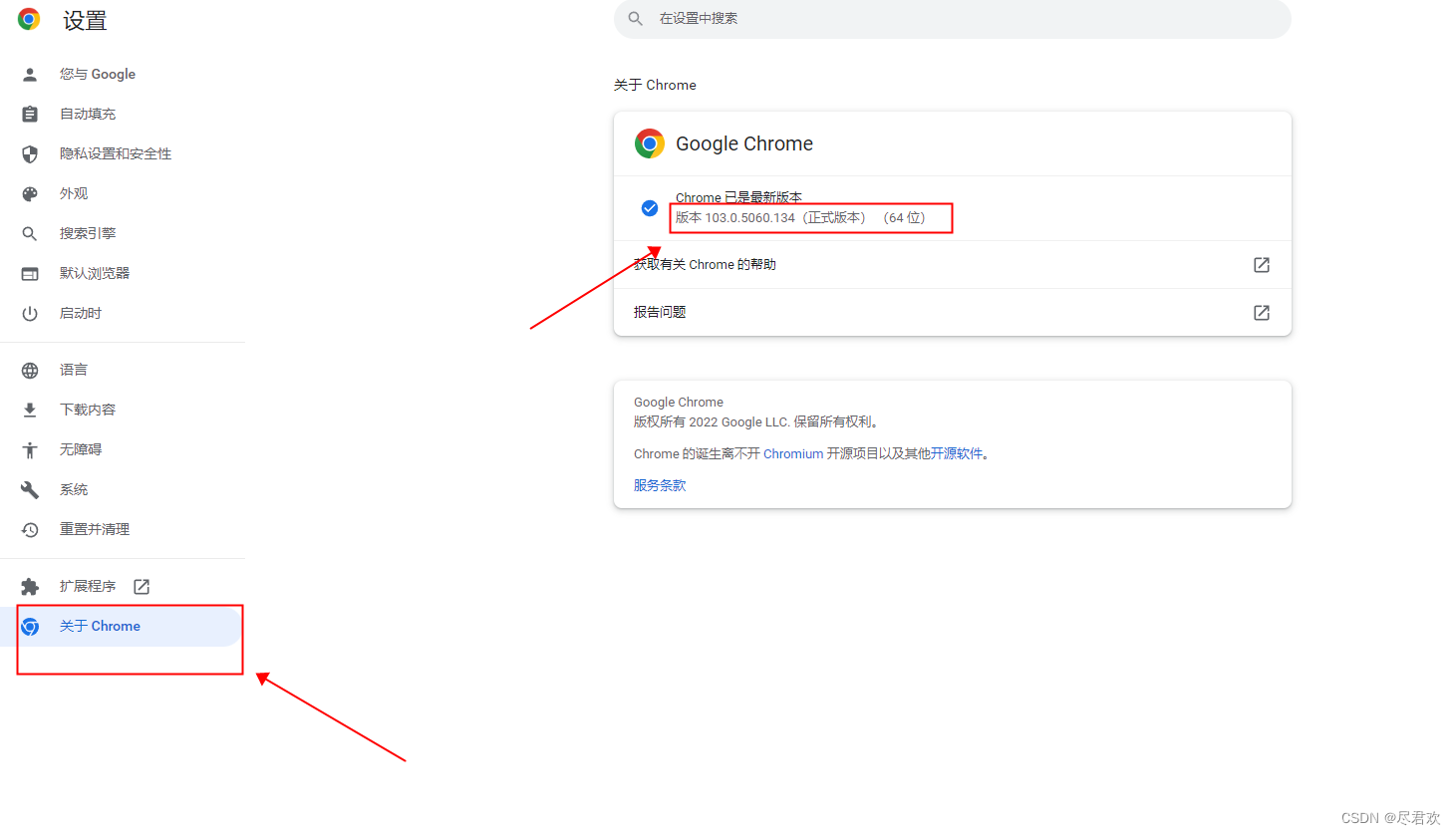Image resolution: width=1456 pixels, height=835 pixels.
Task: Click the Chrome 已是最新版本 status text
Action: (738, 197)
